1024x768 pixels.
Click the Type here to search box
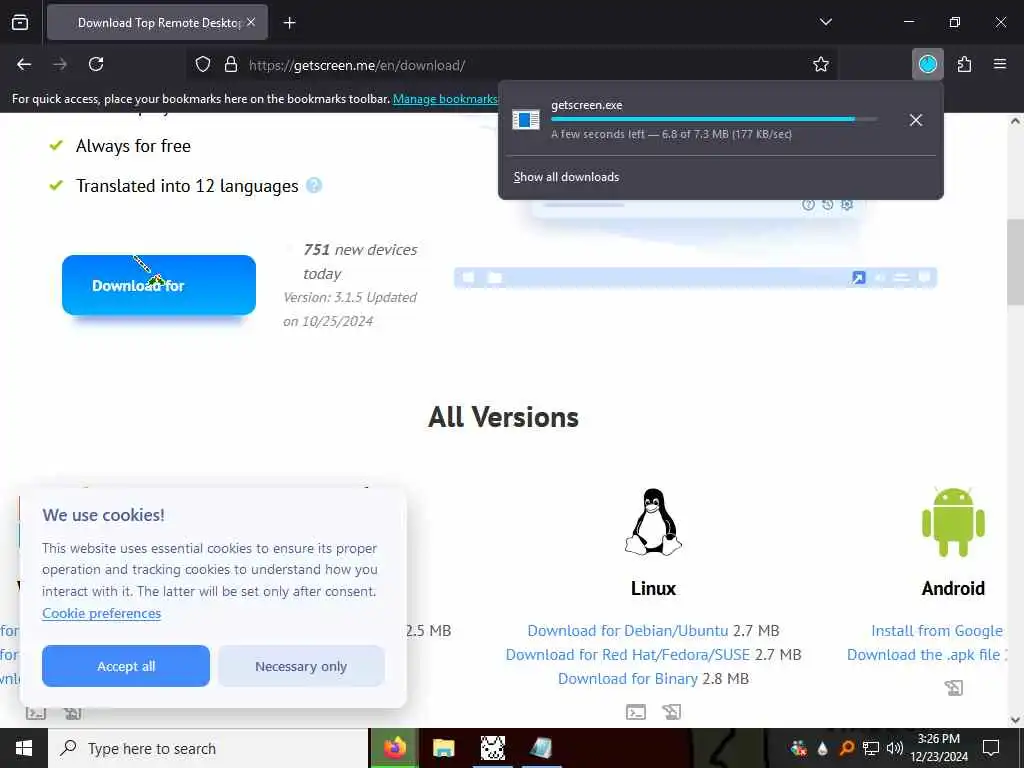pyautogui.click(x=208, y=748)
